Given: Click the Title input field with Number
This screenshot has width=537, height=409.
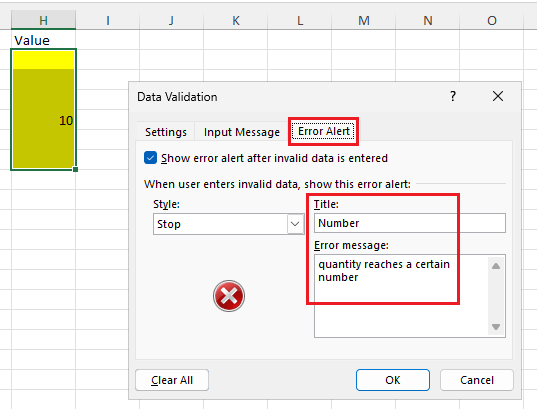Looking at the screenshot, I should click(x=410, y=223).
